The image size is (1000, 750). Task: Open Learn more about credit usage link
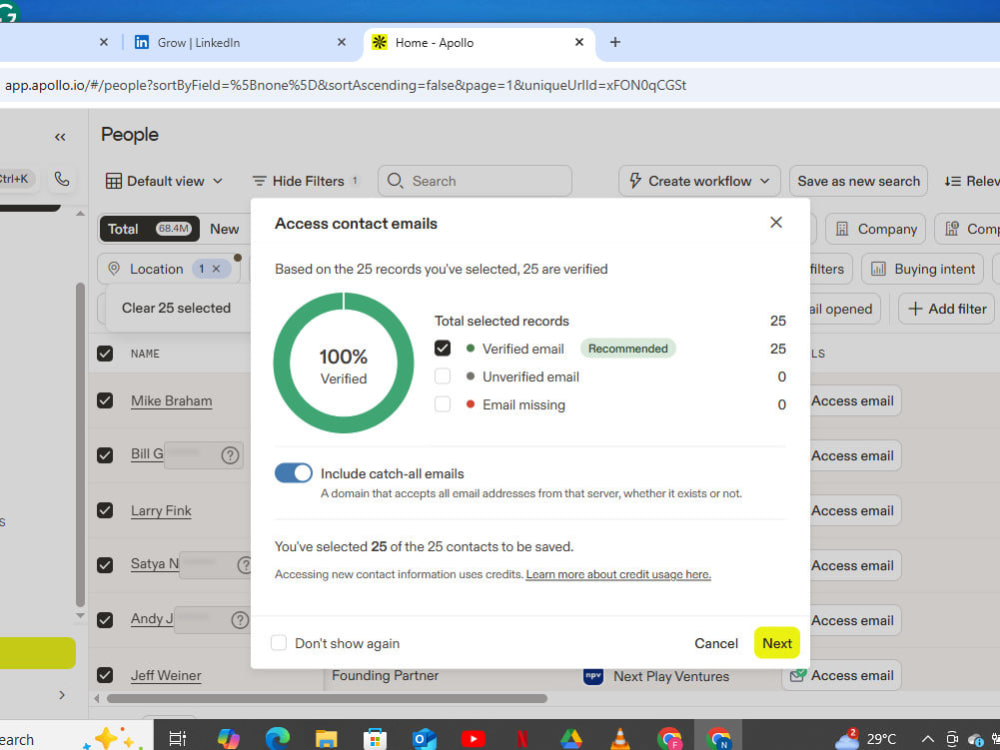618,574
